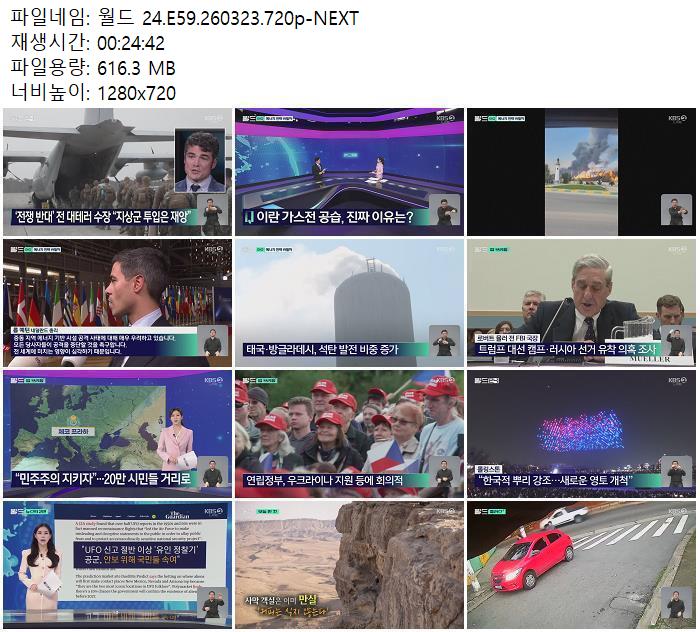This screenshot has width=700, height=632.
Task: Click the KBS logo on the red-hat crowd thumbnail
Action: click(x=443, y=380)
